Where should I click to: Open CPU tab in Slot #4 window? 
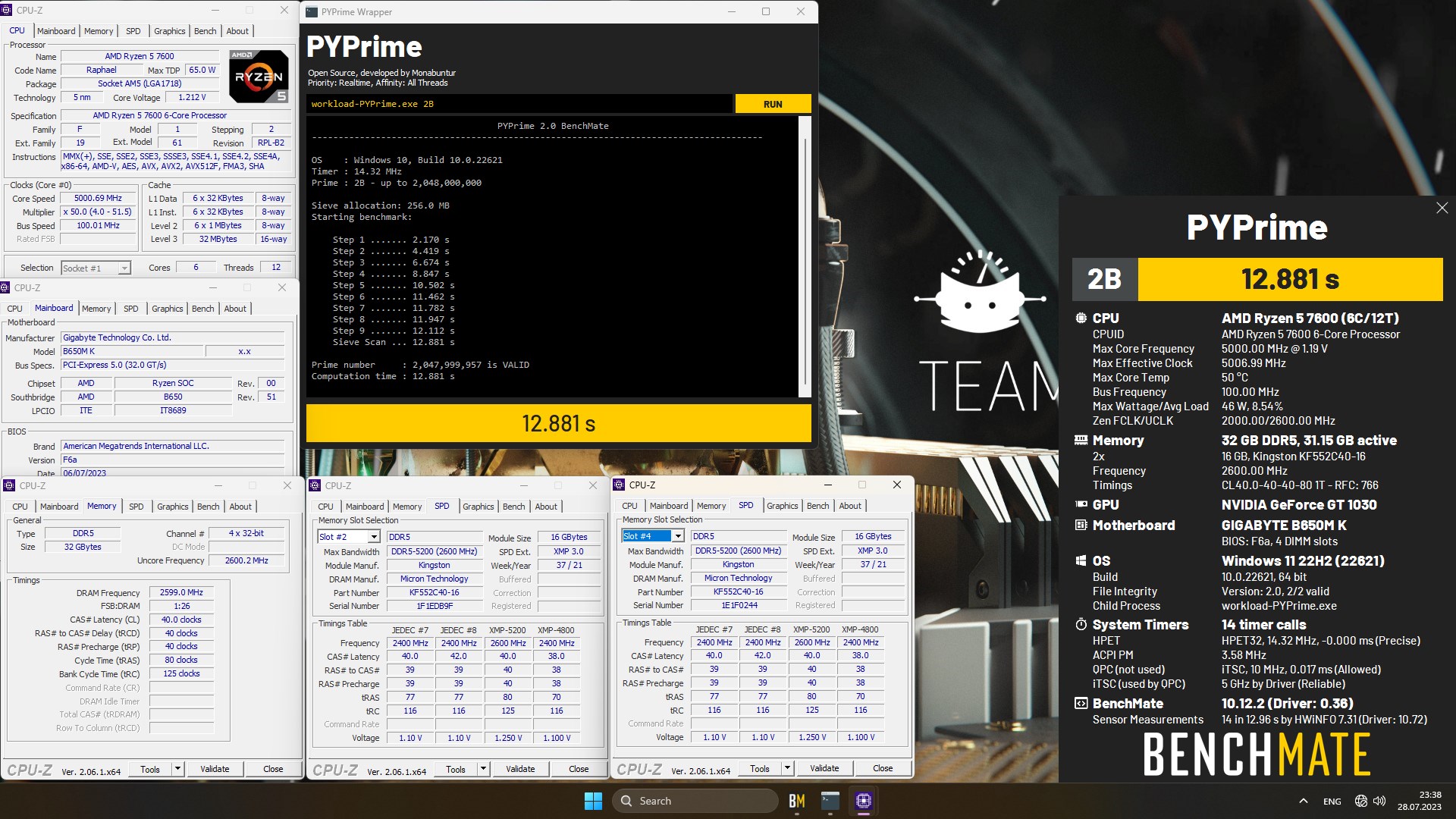click(629, 506)
